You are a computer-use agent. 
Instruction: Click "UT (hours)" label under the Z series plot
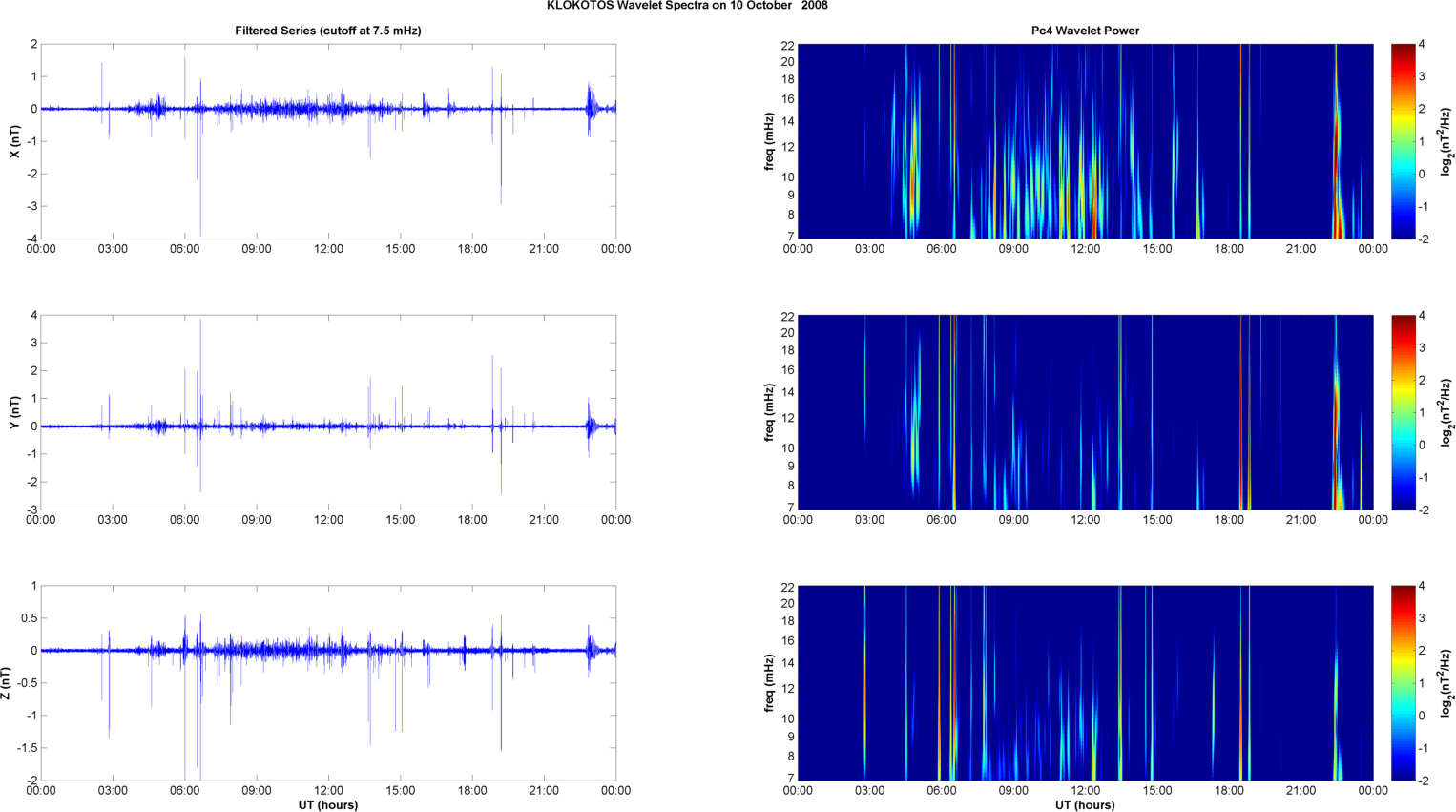pyautogui.click(x=328, y=804)
